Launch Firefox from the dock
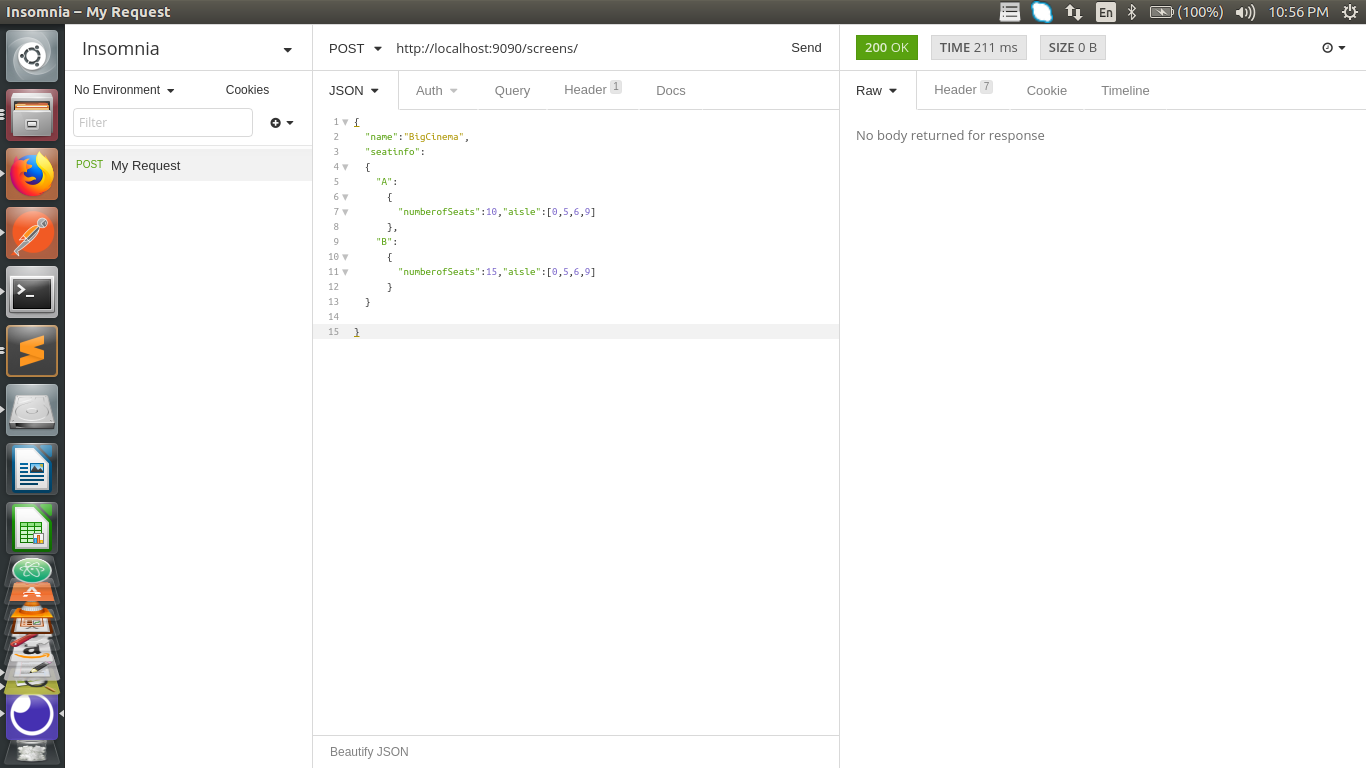The width and height of the screenshot is (1366, 768). 32,173
